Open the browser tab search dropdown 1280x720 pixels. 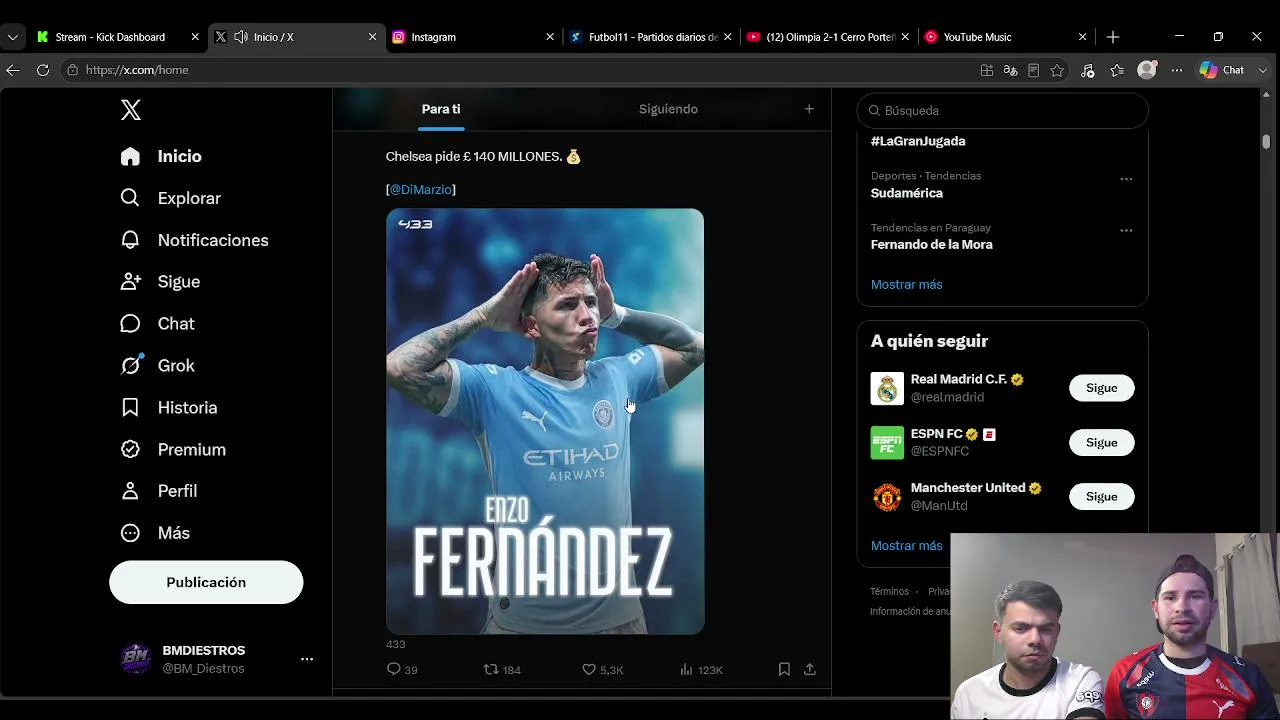tap(12, 37)
